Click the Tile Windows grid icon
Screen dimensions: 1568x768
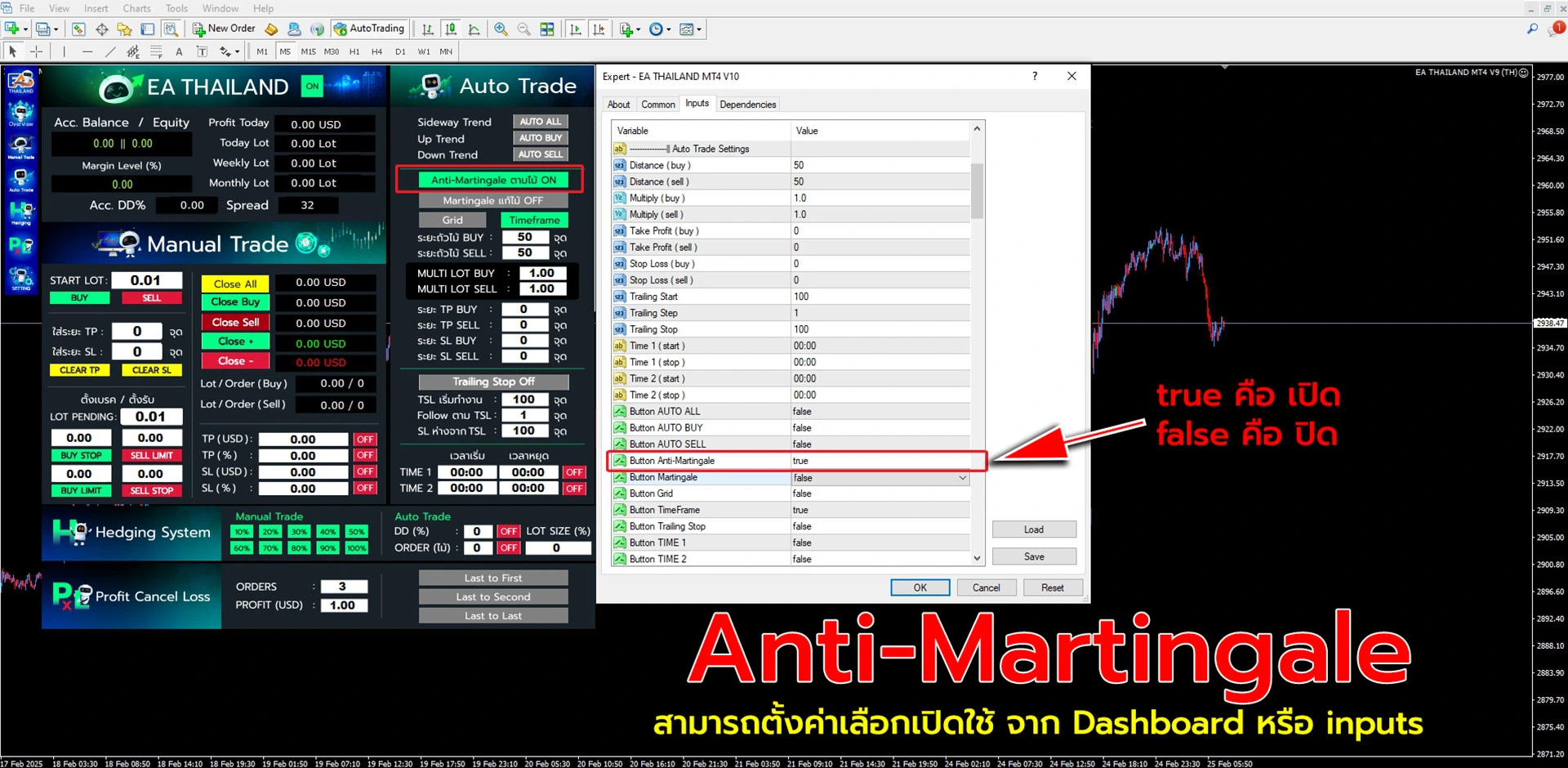pyautogui.click(x=547, y=29)
